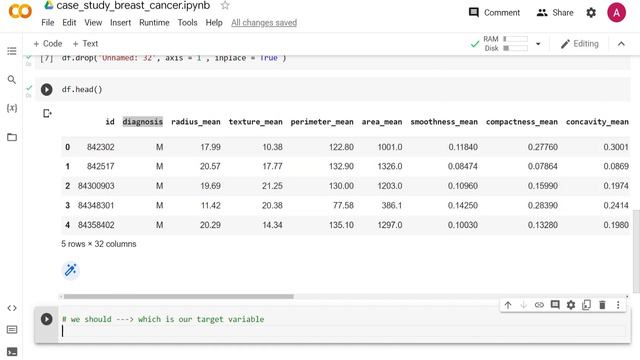This screenshot has width=640, height=360.
Task: Select the smoothness_mean column header
Action: pos(444,122)
